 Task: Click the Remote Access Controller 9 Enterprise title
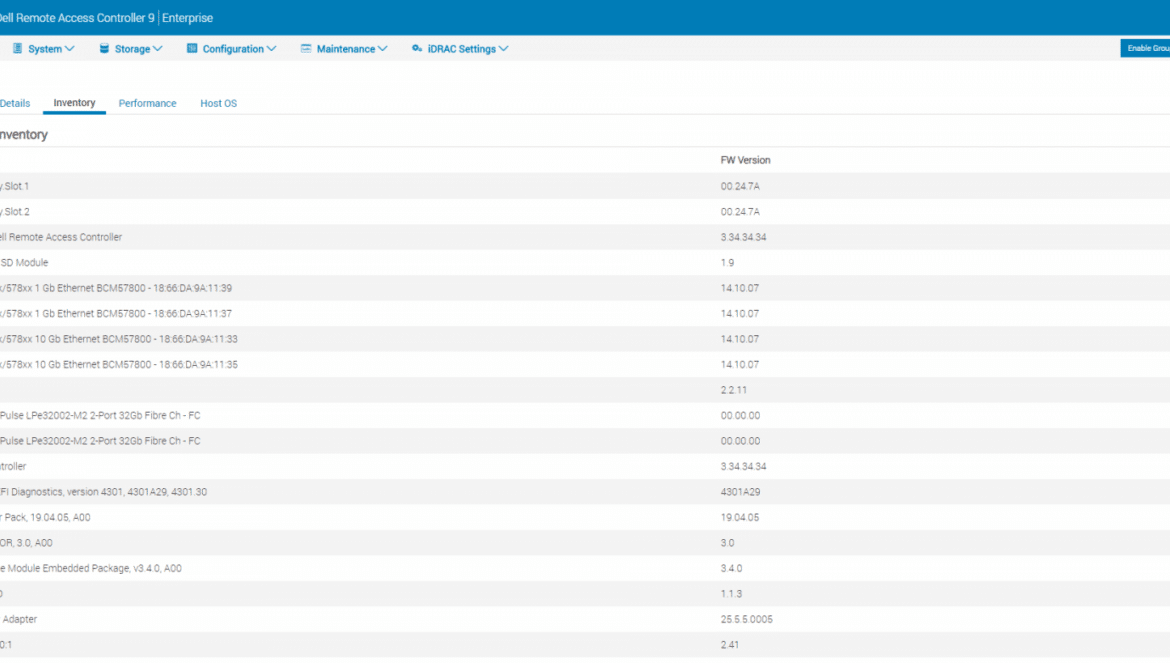pos(107,18)
